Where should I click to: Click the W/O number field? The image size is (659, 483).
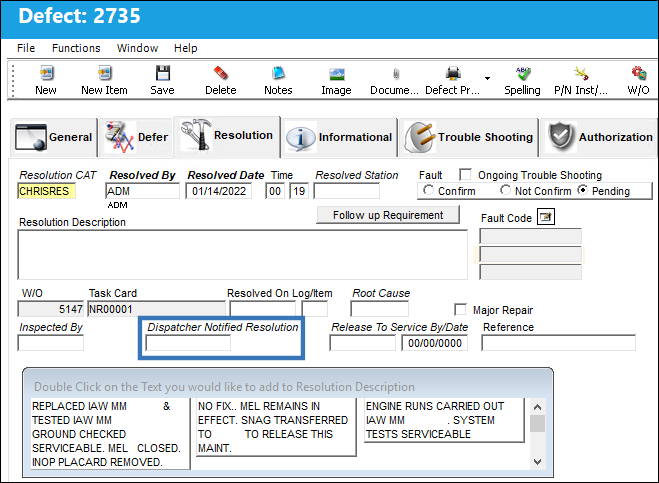(51, 309)
